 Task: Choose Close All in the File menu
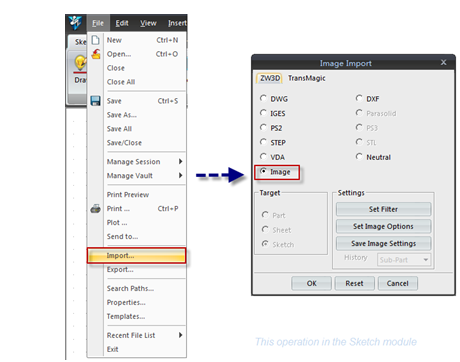pos(137,82)
